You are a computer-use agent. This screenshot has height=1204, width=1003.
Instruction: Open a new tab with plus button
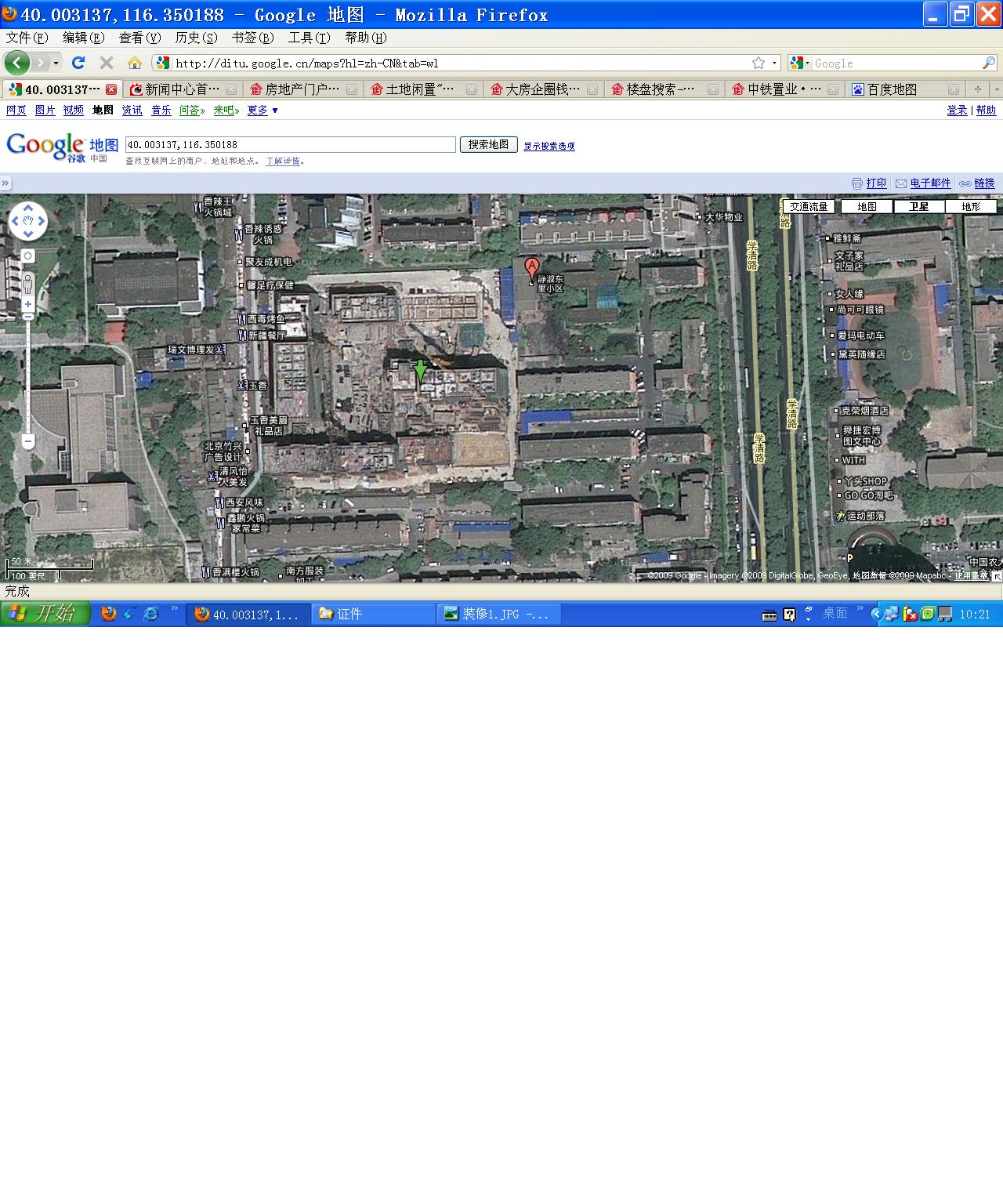pyautogui.click(x=977, y=89)
